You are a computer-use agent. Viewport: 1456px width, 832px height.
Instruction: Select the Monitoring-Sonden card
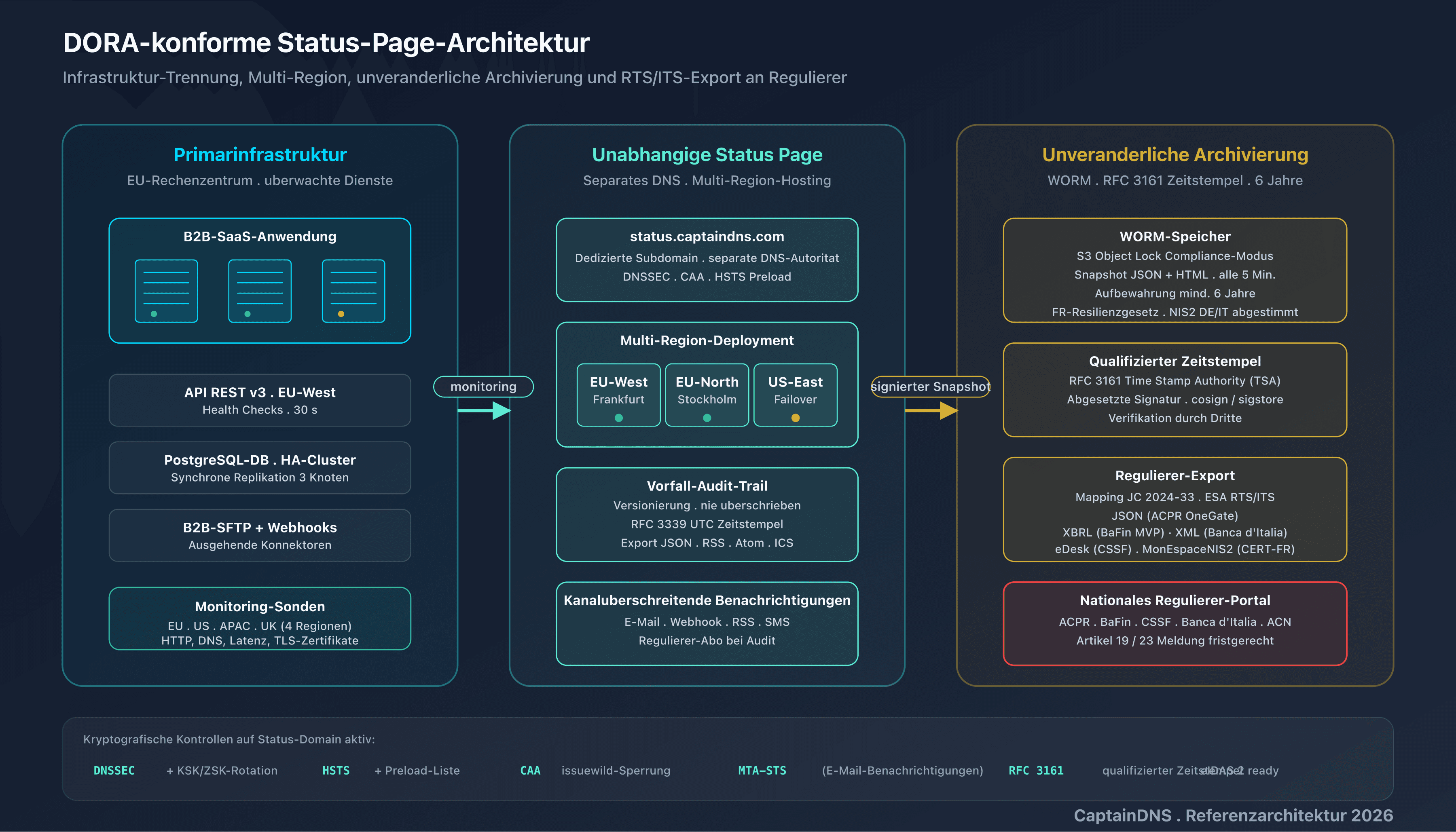tap(260, 618)
